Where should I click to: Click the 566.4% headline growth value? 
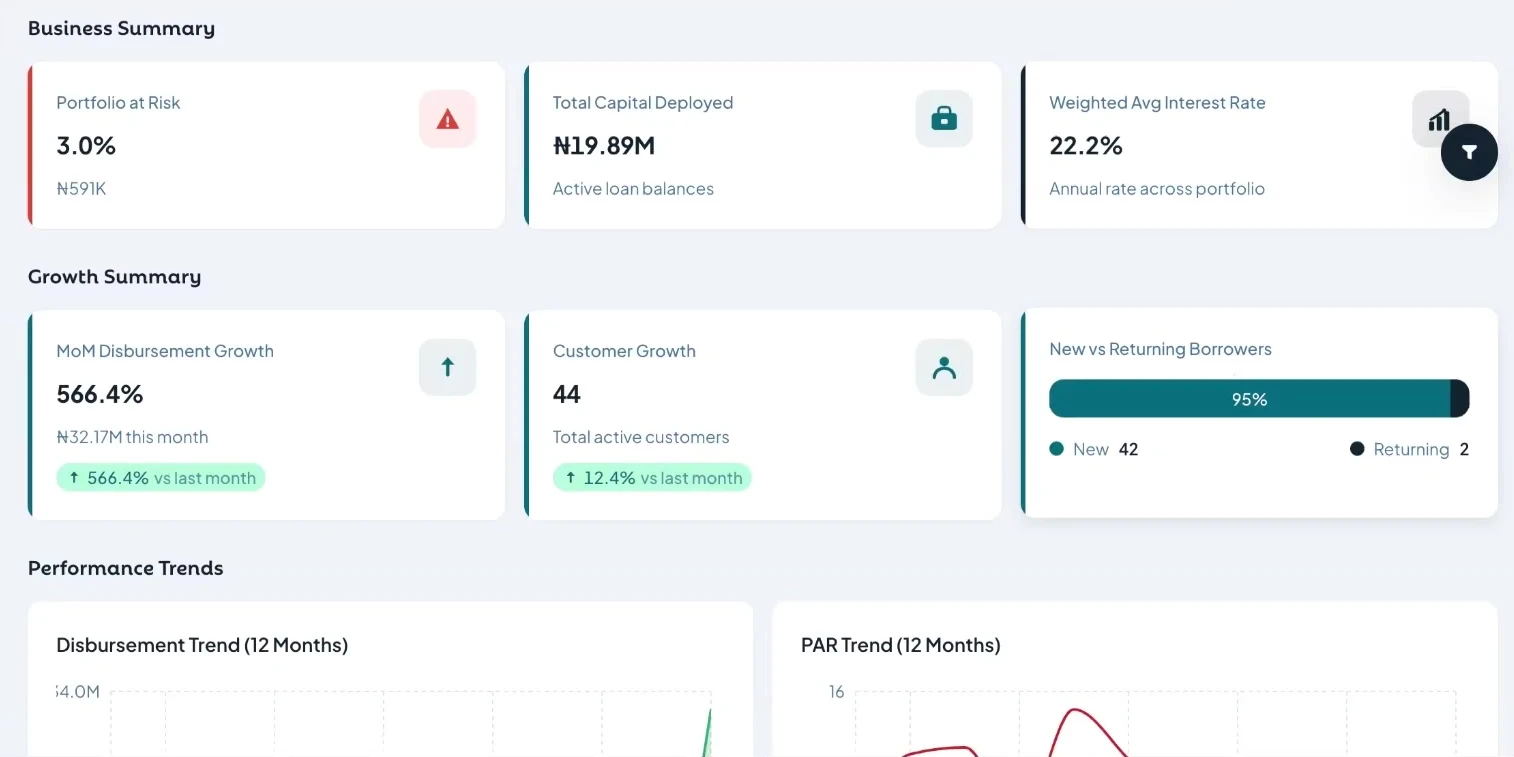(100, 394)
